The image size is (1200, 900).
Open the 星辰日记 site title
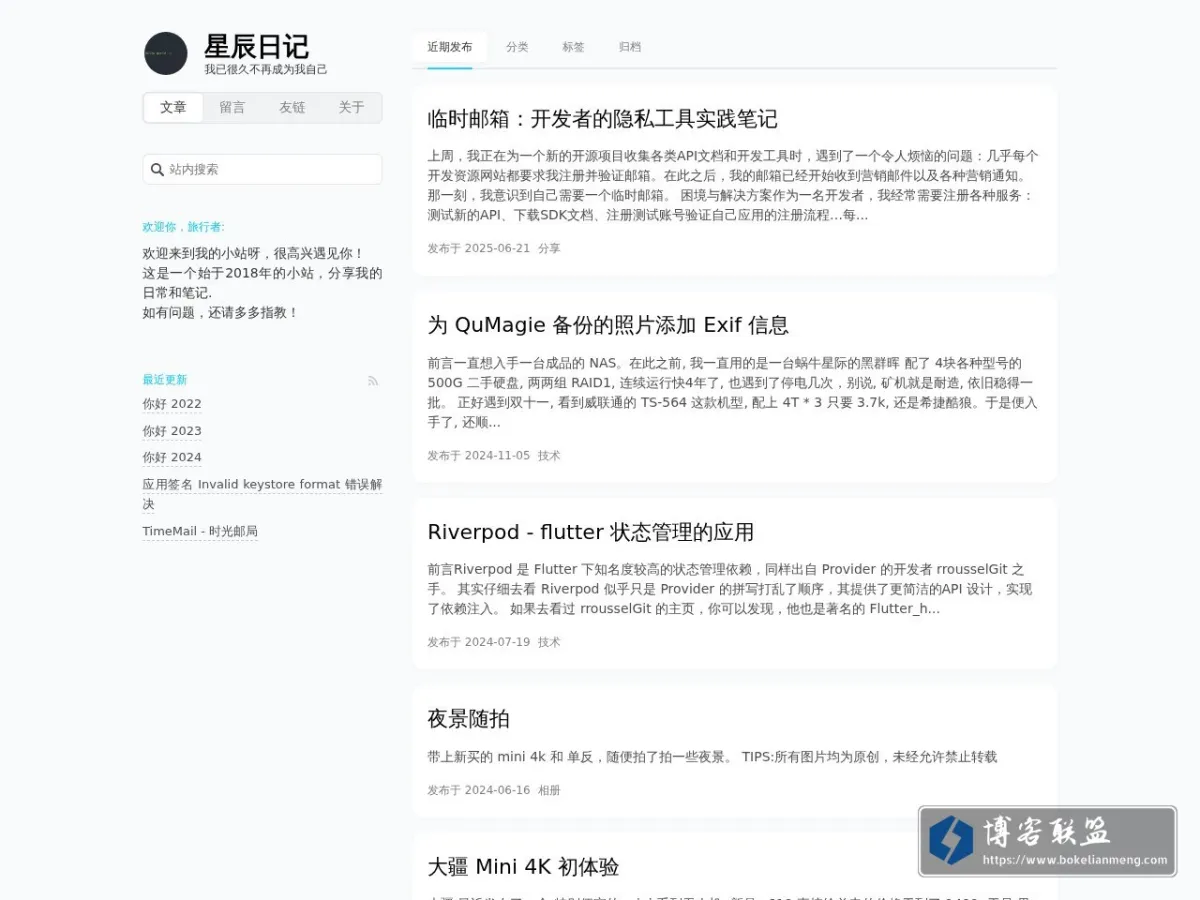pyautogui.click(x=256, y=46)
